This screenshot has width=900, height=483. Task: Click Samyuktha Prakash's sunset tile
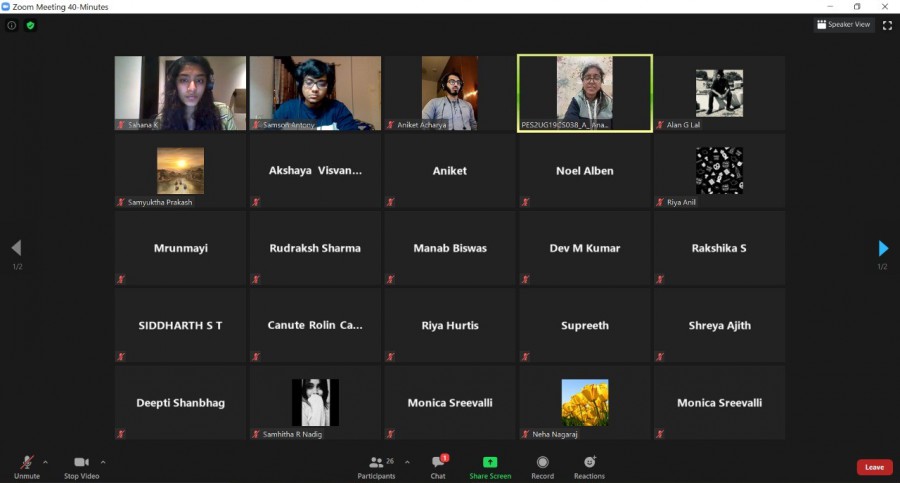pos(180,170)
